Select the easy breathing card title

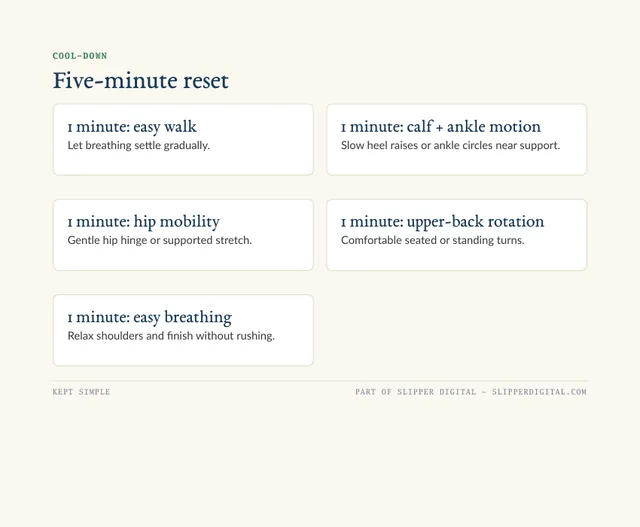click(x=150, y=317)
